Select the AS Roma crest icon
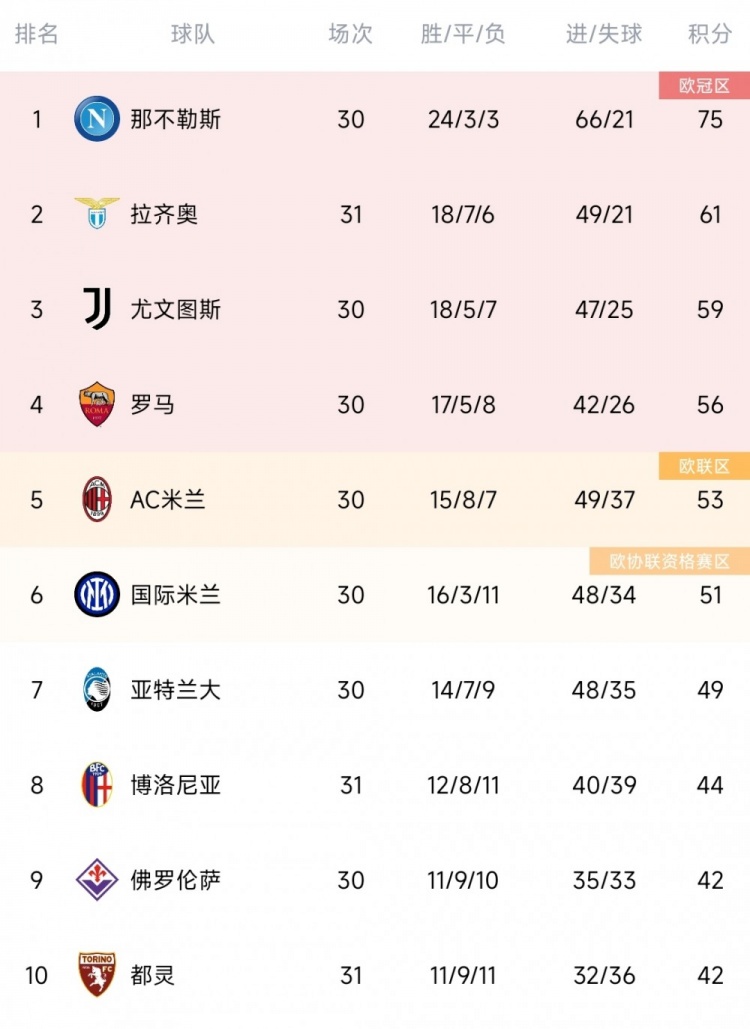750x1029 pixels. (x=97, y=405)
